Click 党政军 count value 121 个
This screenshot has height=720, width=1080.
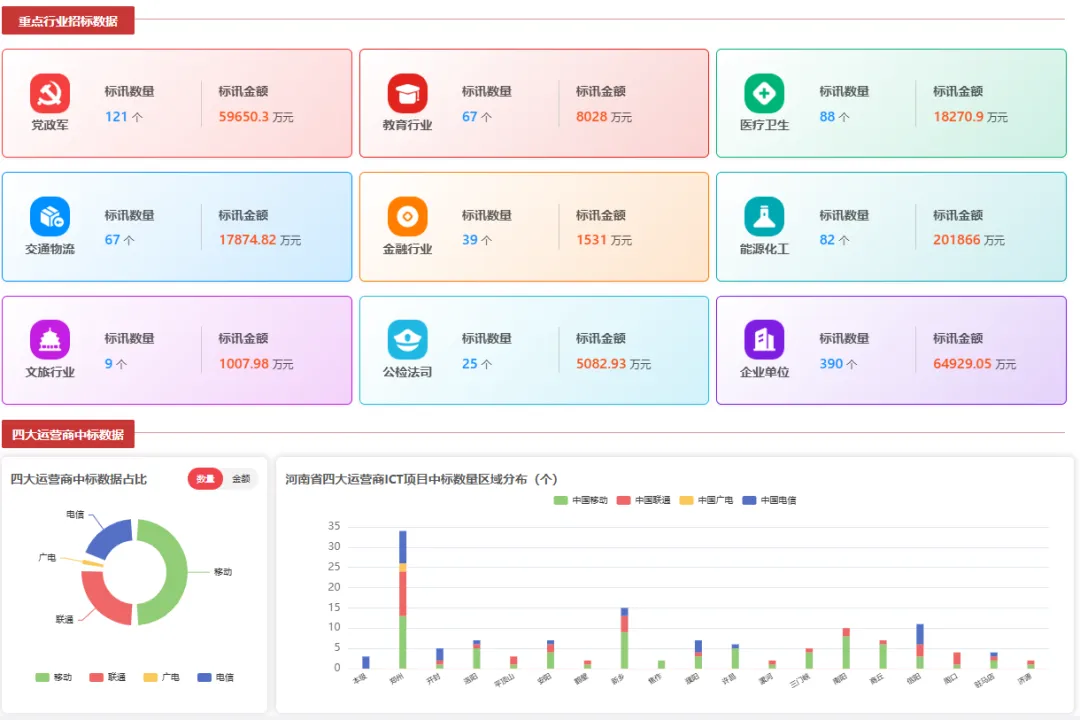[124, 116]
